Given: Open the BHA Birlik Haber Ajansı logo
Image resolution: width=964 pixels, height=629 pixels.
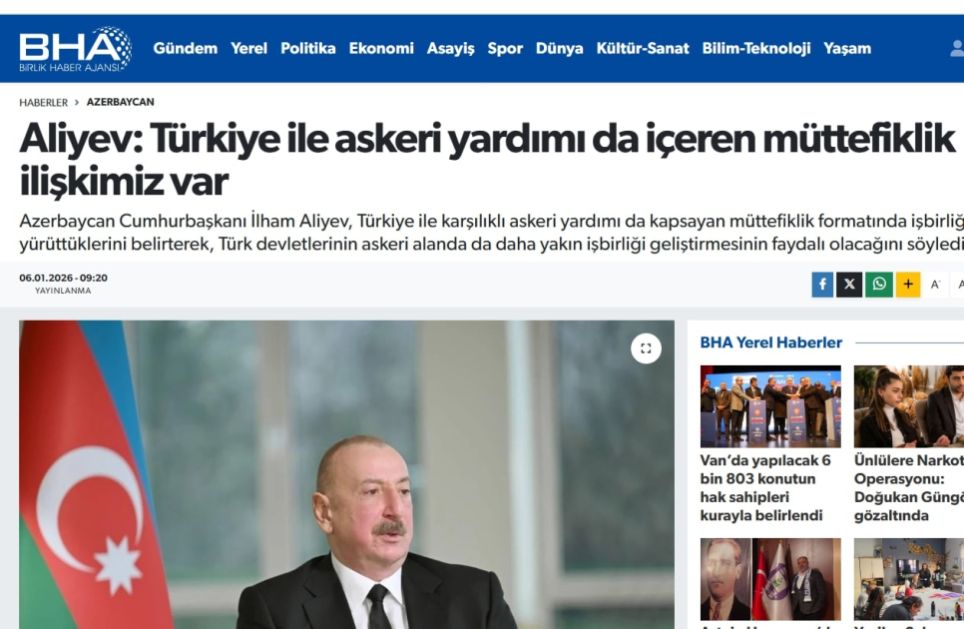Looking at the screenshot, I should pos(75,49).
